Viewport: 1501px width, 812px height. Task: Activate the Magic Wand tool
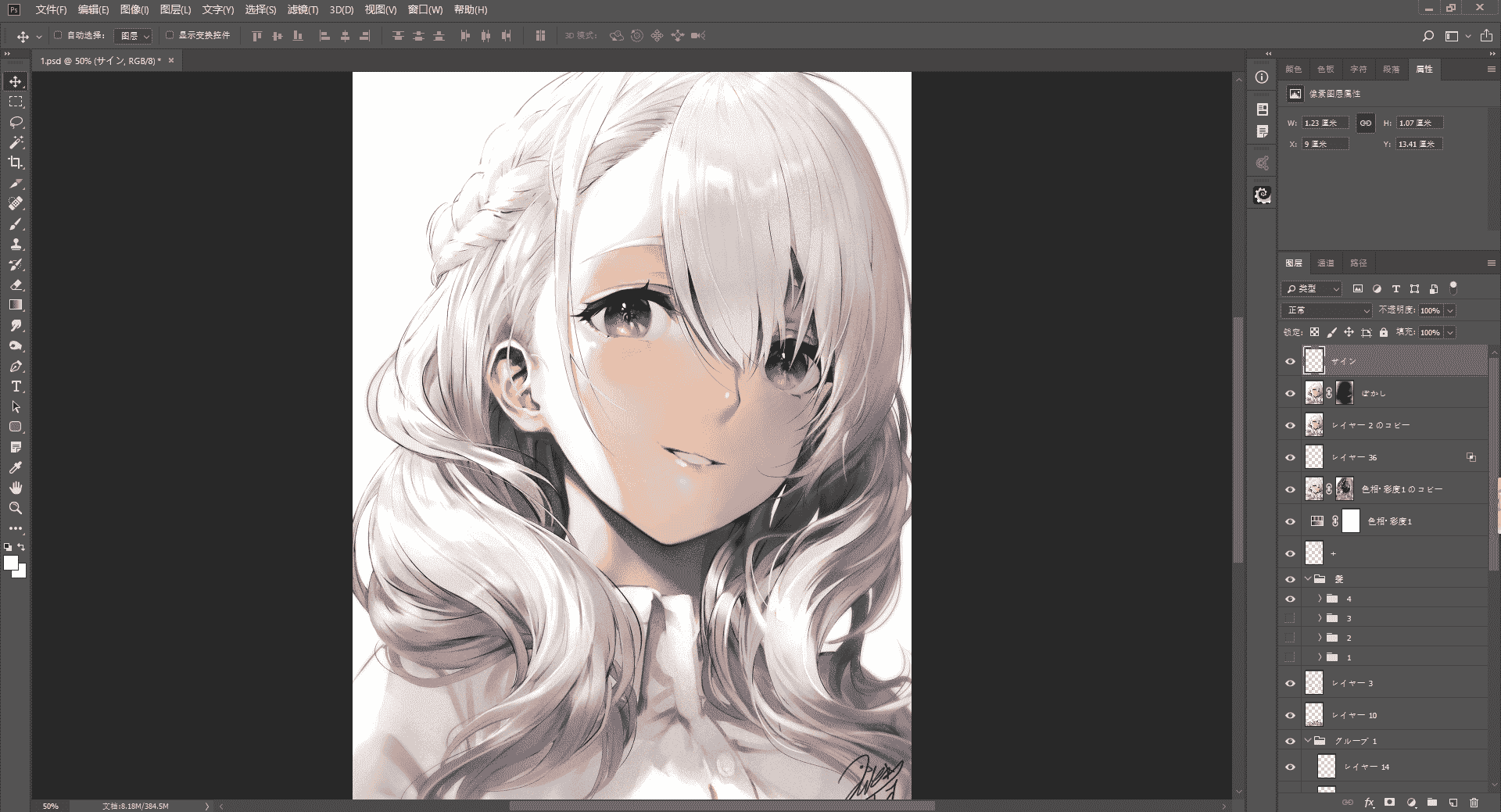[16, 142]
